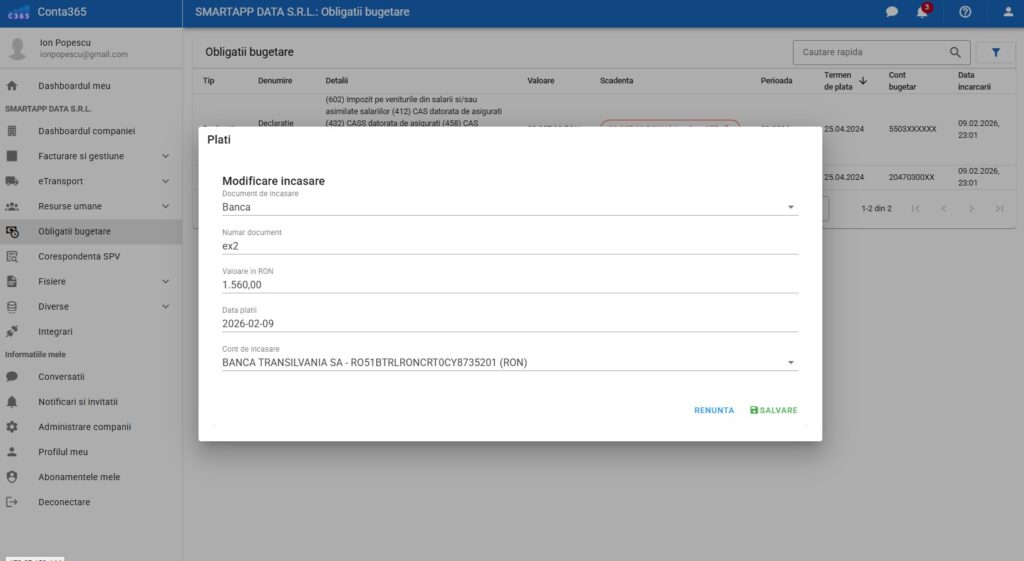Click the Conta365 logo icon
This screenshot has height=561, width=1024.
coord(18,13)
